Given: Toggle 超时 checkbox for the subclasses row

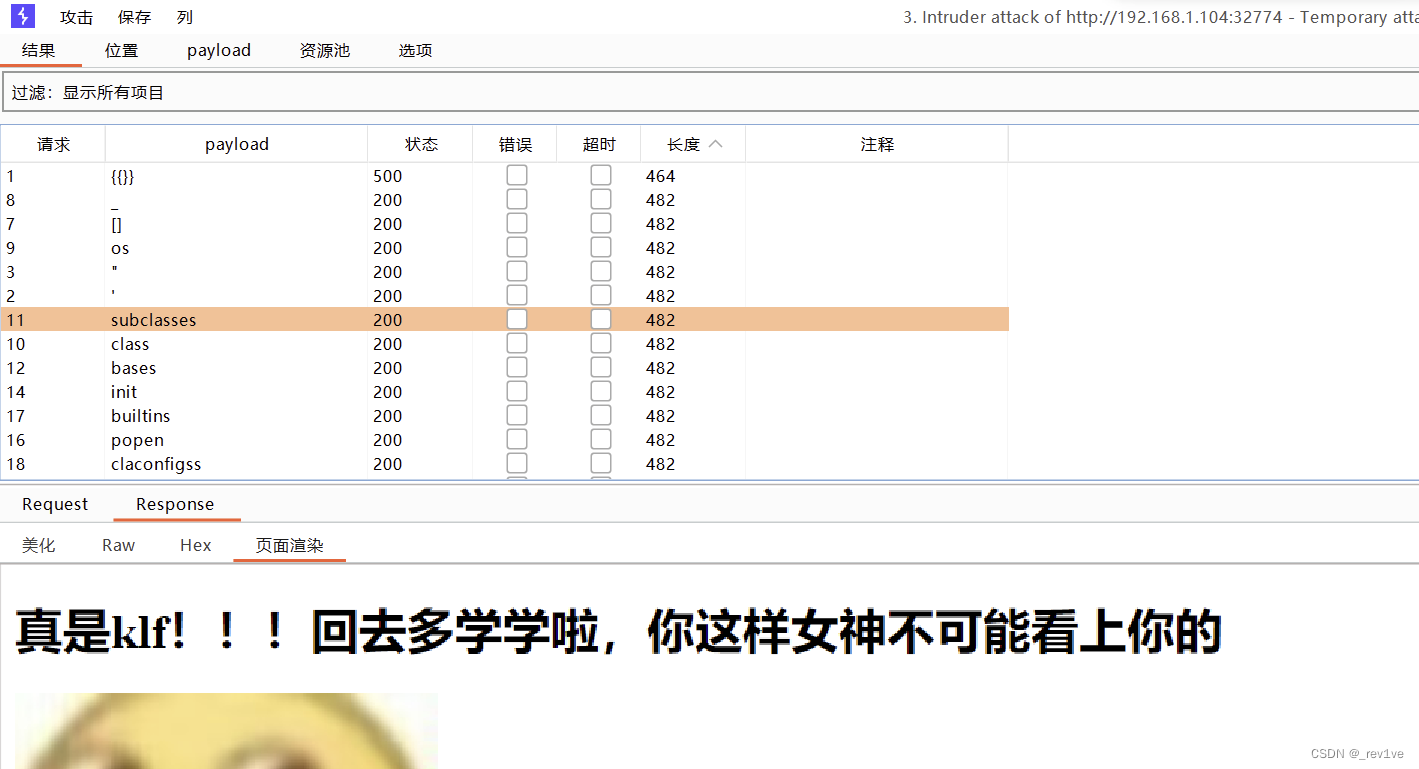Looking at the screenshot, I should (601, 319).
